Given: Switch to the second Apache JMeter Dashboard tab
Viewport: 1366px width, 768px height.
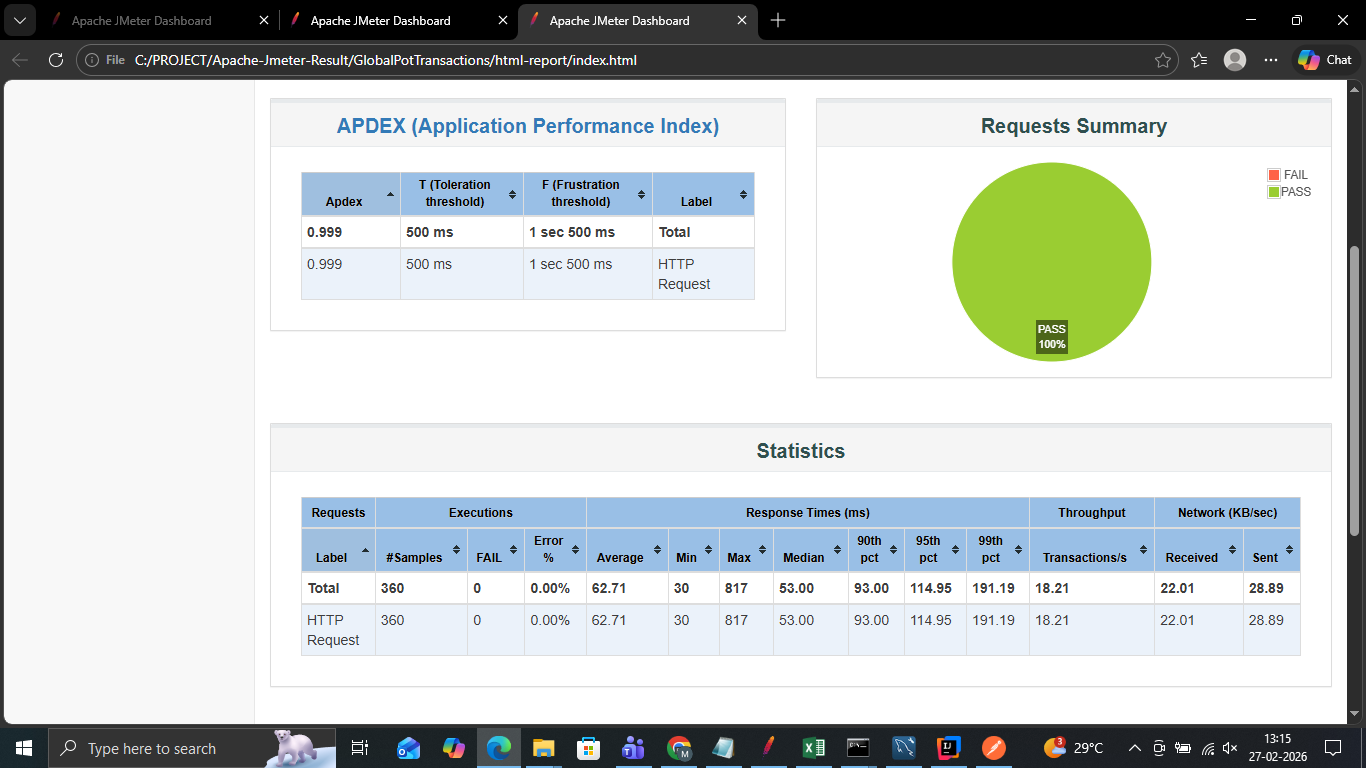Looking at the screenshot, I should tap(380, 20).
